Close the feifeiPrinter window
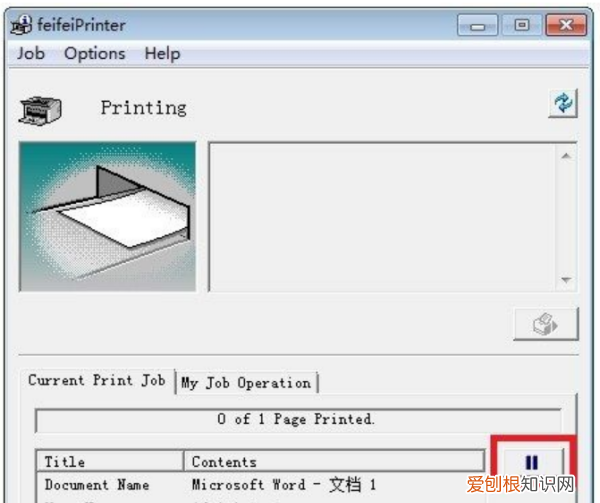The image size is (600, 503). click(566, 25)
